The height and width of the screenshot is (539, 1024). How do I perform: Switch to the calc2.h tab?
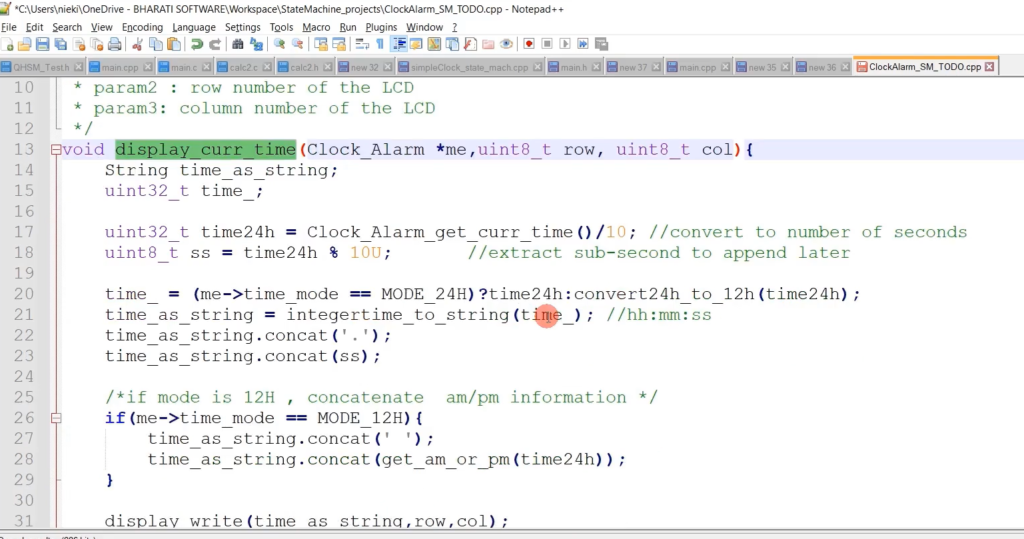pyautogui.click(x=303, y=68)
